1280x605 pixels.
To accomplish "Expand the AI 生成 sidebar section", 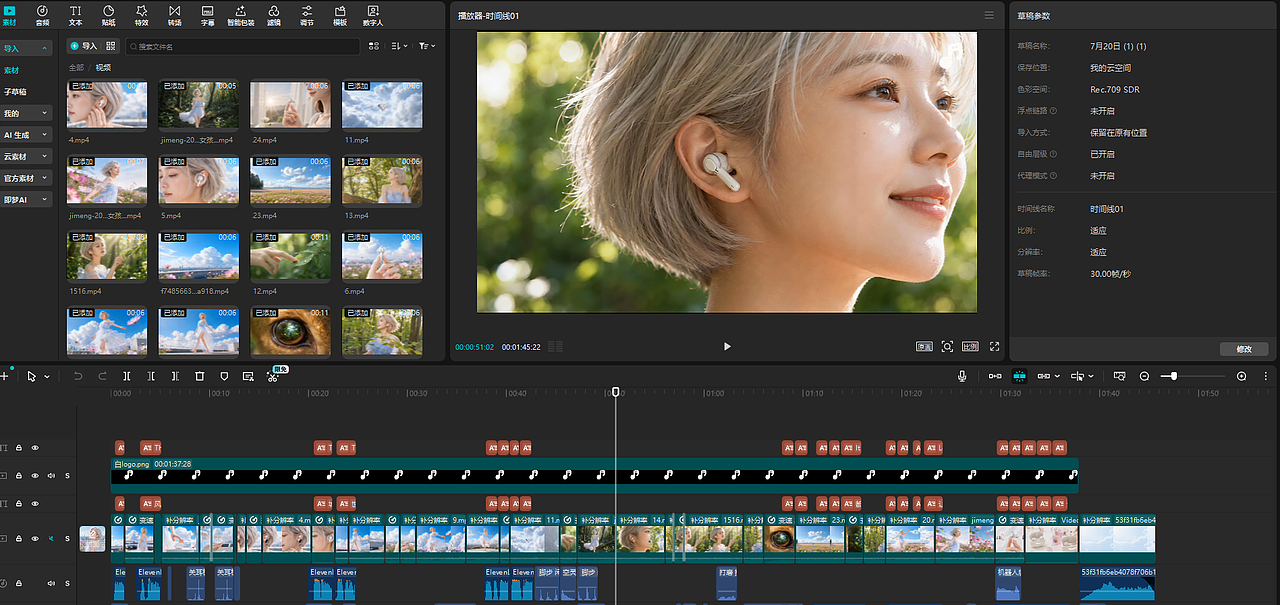I will tap(27, 135).
